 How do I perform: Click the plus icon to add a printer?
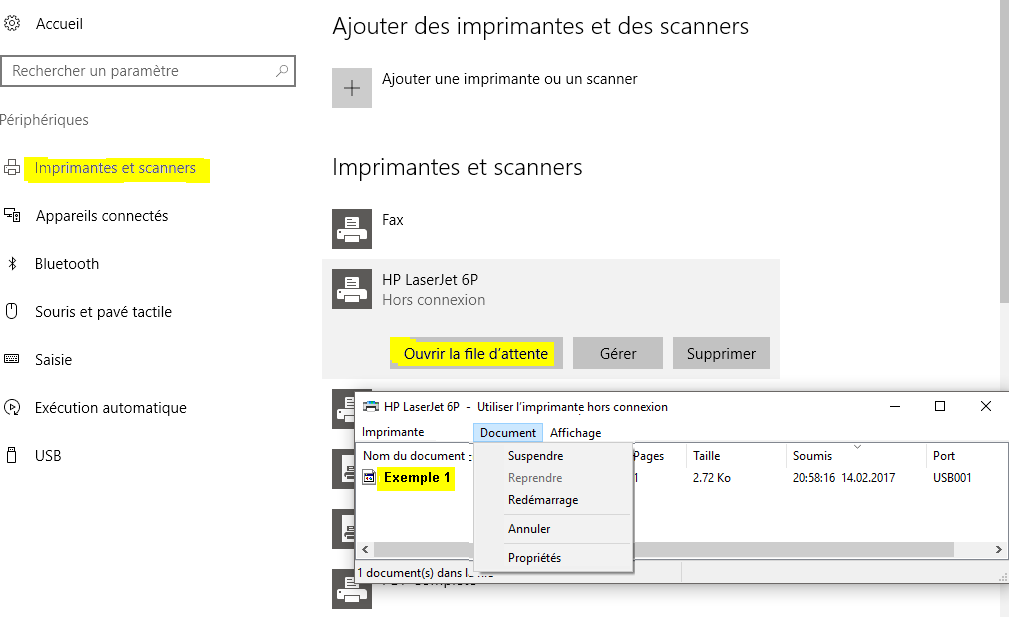click(352, 88)
